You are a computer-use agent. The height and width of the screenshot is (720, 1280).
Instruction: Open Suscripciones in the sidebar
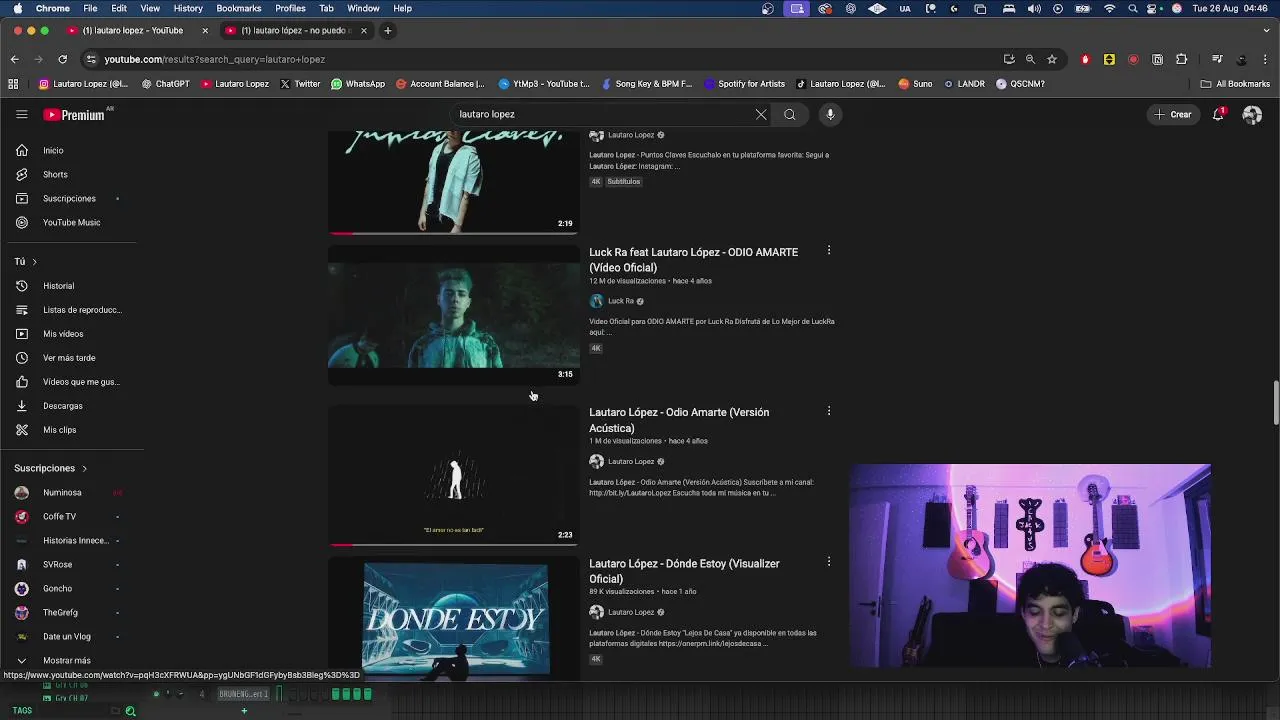point(70,198)
